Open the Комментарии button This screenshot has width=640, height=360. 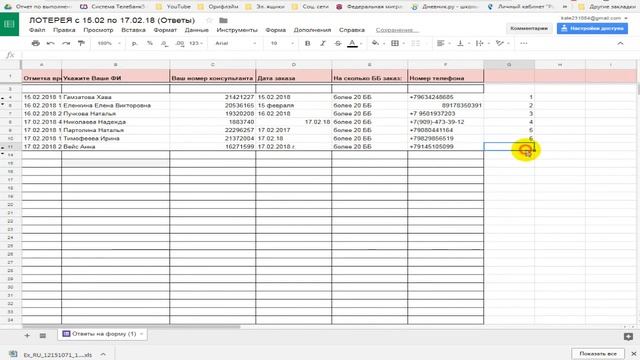(x=529, y=28)
